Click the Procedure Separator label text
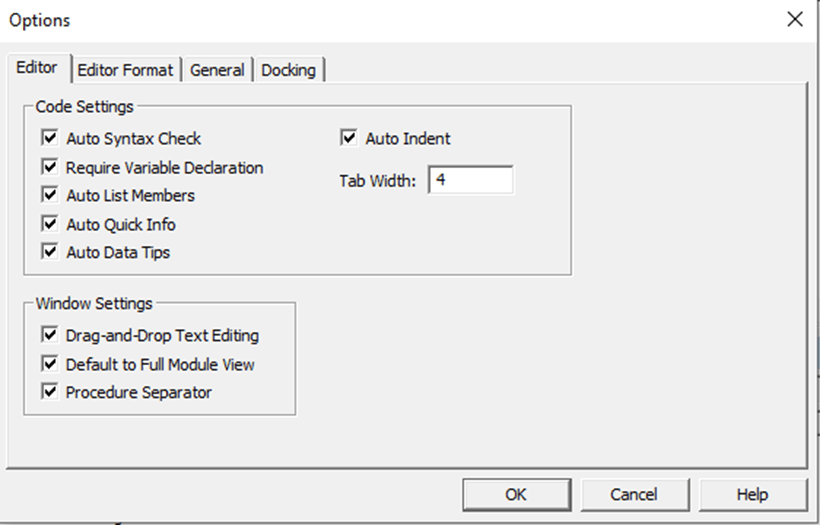This screenshot has width=820, height=525. pos(139,393)
